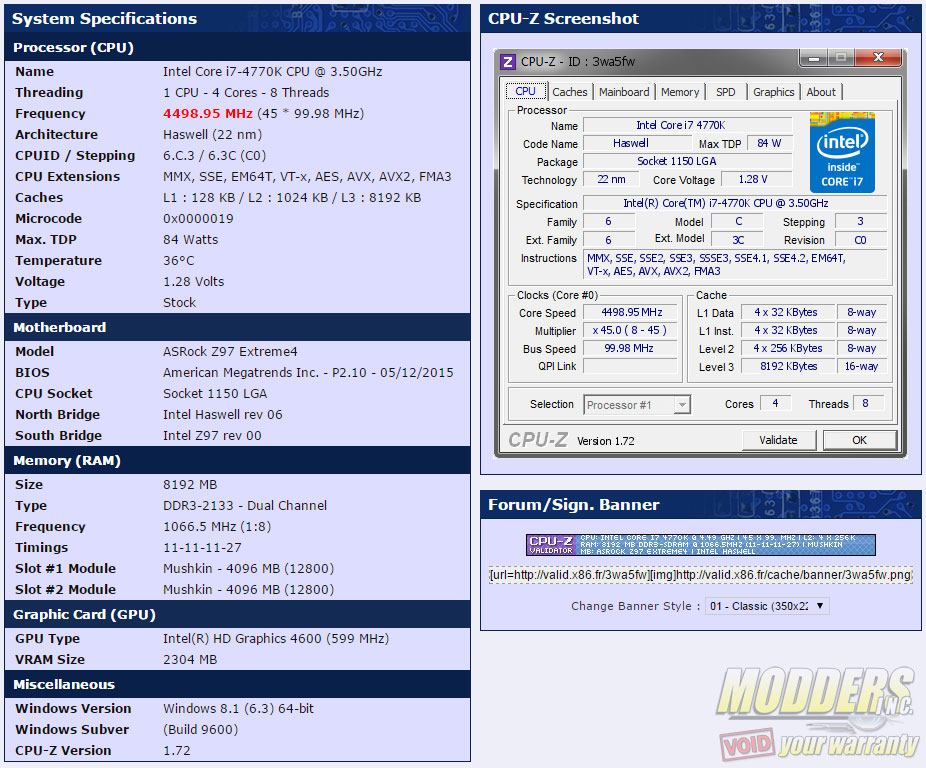This screenshot has height=768, width=926.
Task: Click the ASRock Z97 Extreme4 model text
Action: click(230, 352)
